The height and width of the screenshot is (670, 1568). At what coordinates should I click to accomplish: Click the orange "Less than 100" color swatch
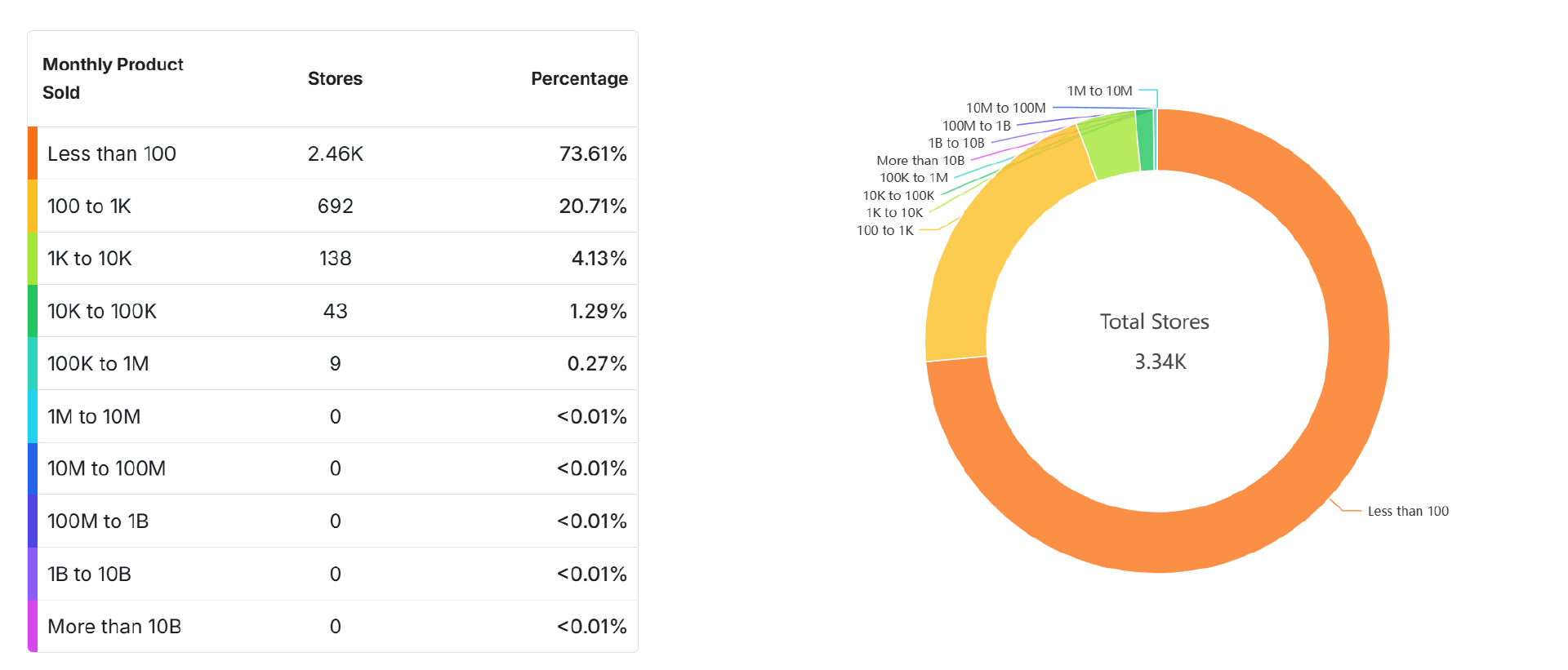click(33, 153)
